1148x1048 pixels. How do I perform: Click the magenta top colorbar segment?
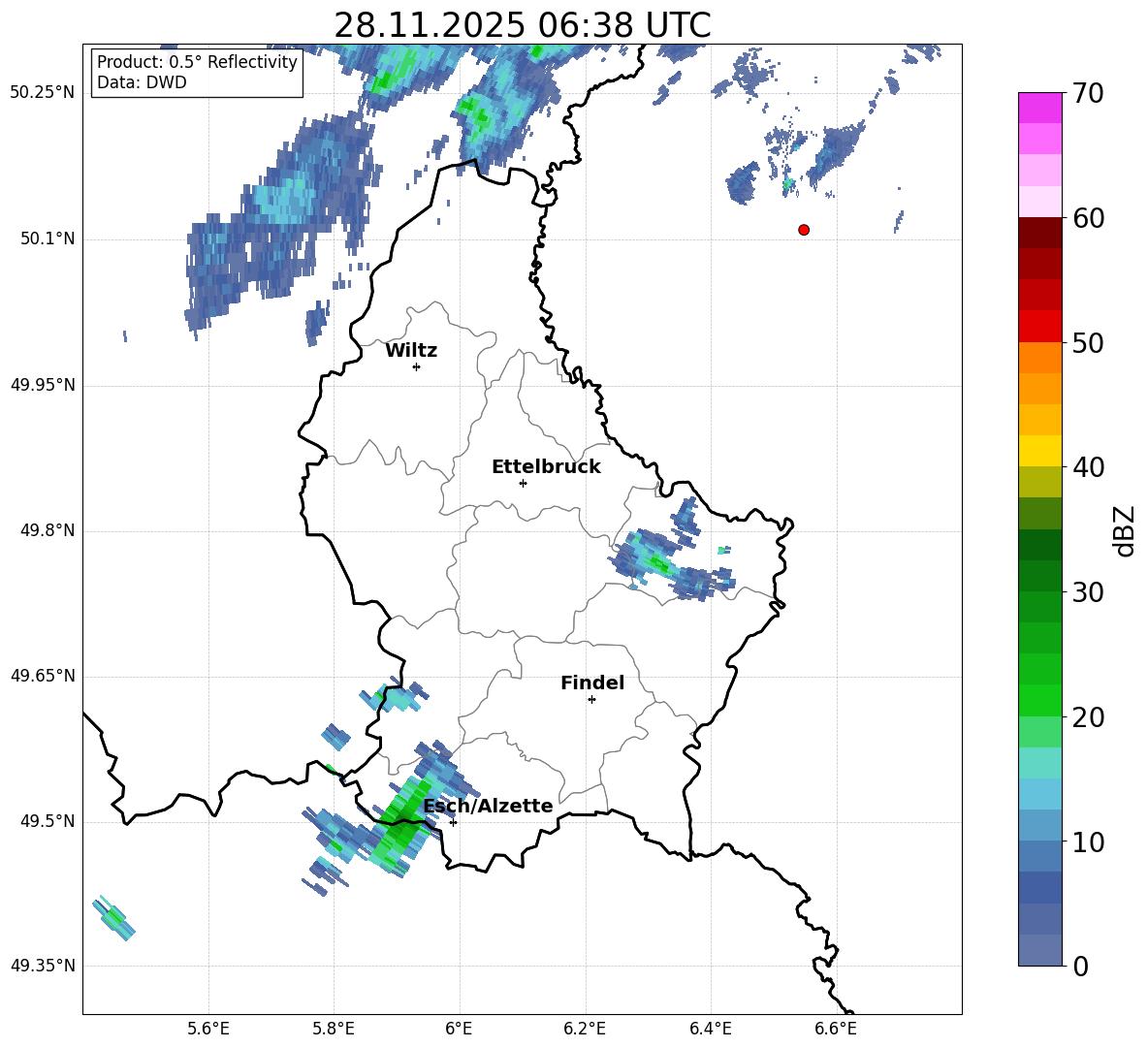pyautogui.click(x=1039, y=109)
